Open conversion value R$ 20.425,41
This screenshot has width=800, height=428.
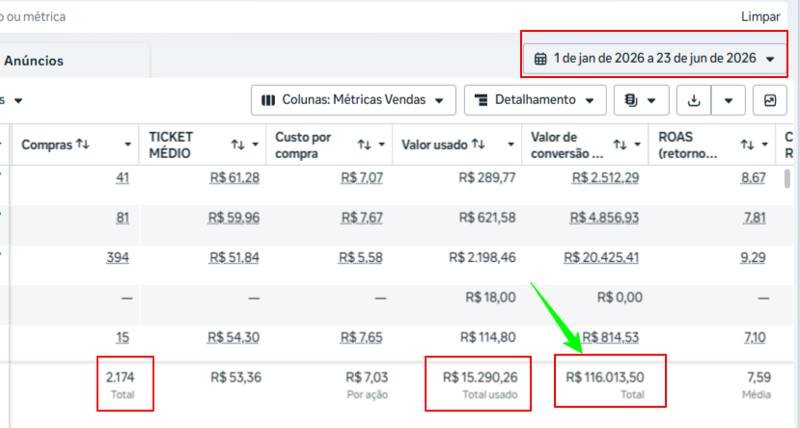pyautogui.click(x=602, y=258)
